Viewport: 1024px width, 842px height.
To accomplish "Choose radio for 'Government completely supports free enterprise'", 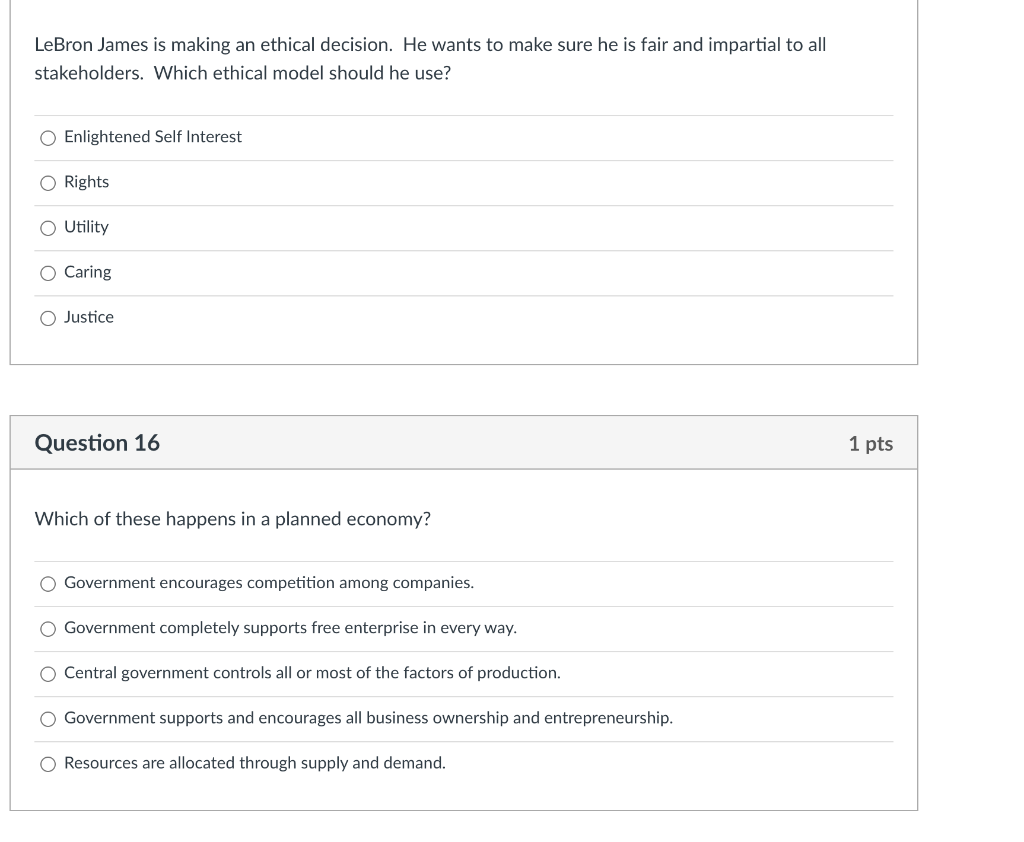I will point(48,629).
